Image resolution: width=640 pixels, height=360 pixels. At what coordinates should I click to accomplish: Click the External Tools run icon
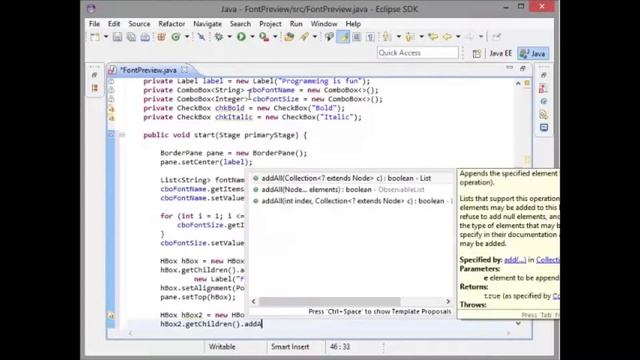click(264, 37)
